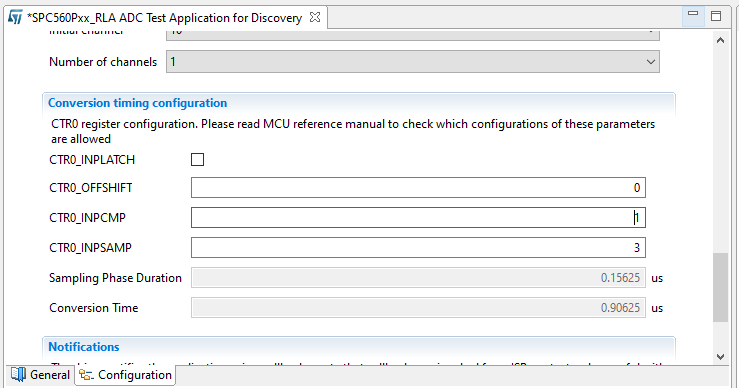Open the Number of channels dropdown
739x388 pixels.
[412, 62]
